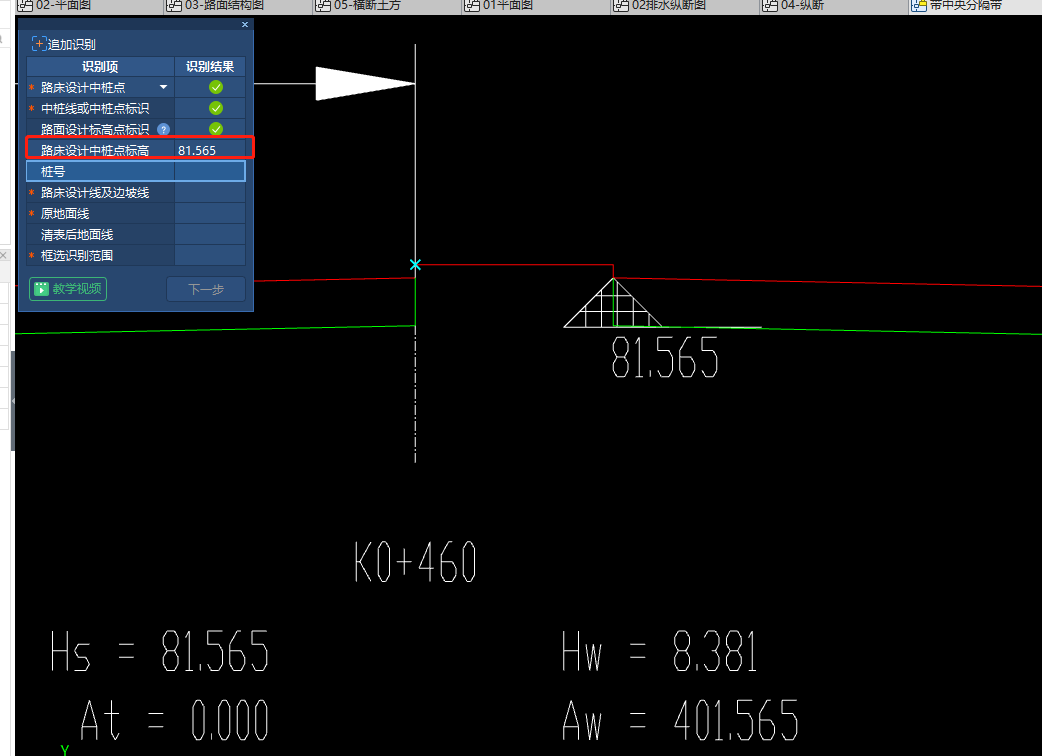This screenshot has width=1042, height=756.
Task: Select the 原地面线 recognition item
Action: pyautogui.click(x=65, y=214)
